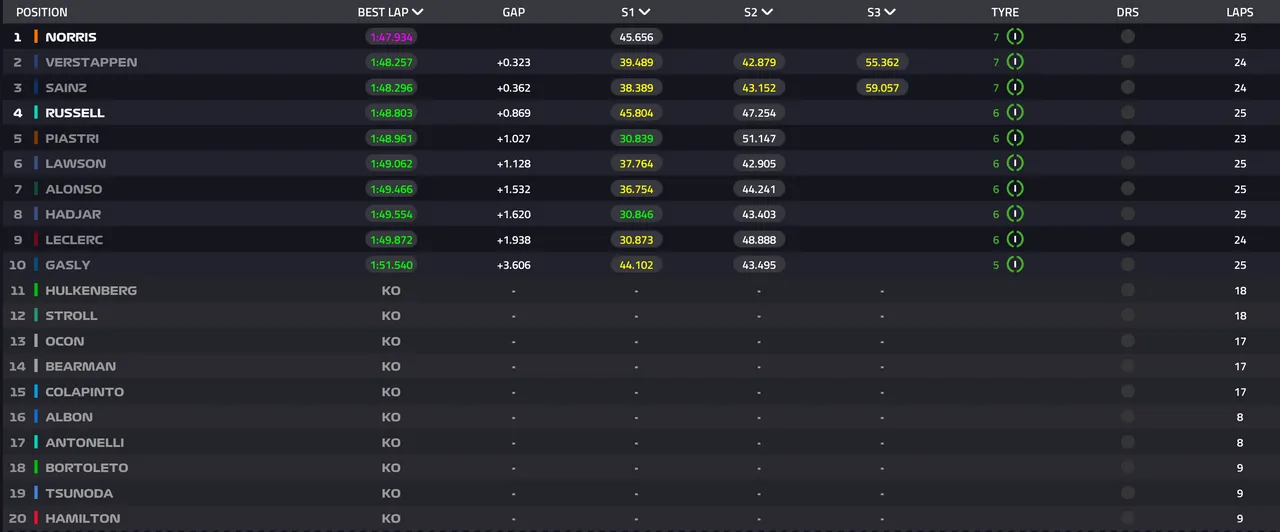Click Lawson's tyre compound icon
The image size is (1280, 532).
(1015, 163)
